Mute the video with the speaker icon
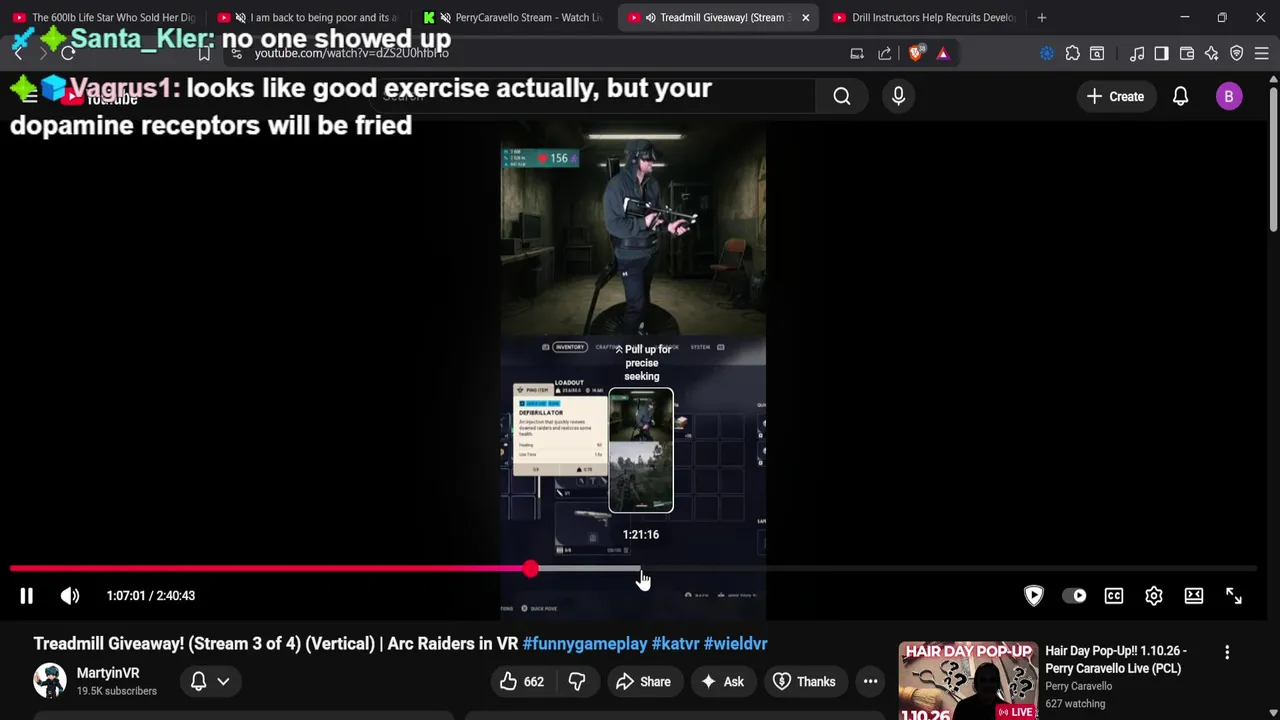This screenshot has height=720, width=1280. click(70, 596)
